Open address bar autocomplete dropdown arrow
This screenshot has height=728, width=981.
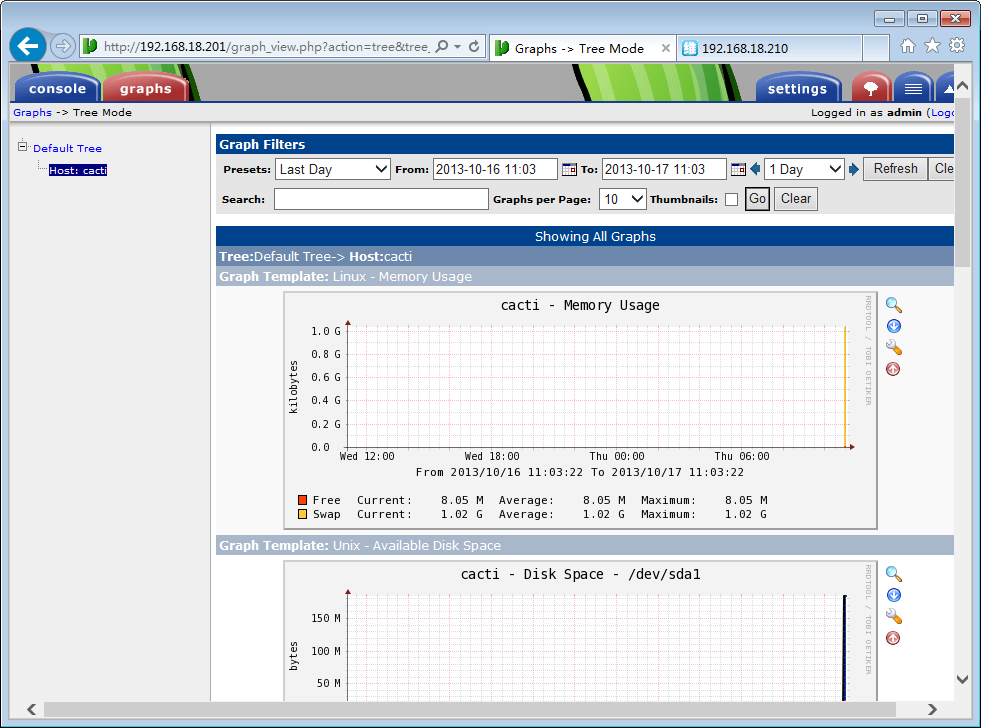pyautogui.click(x=457, y=47)
